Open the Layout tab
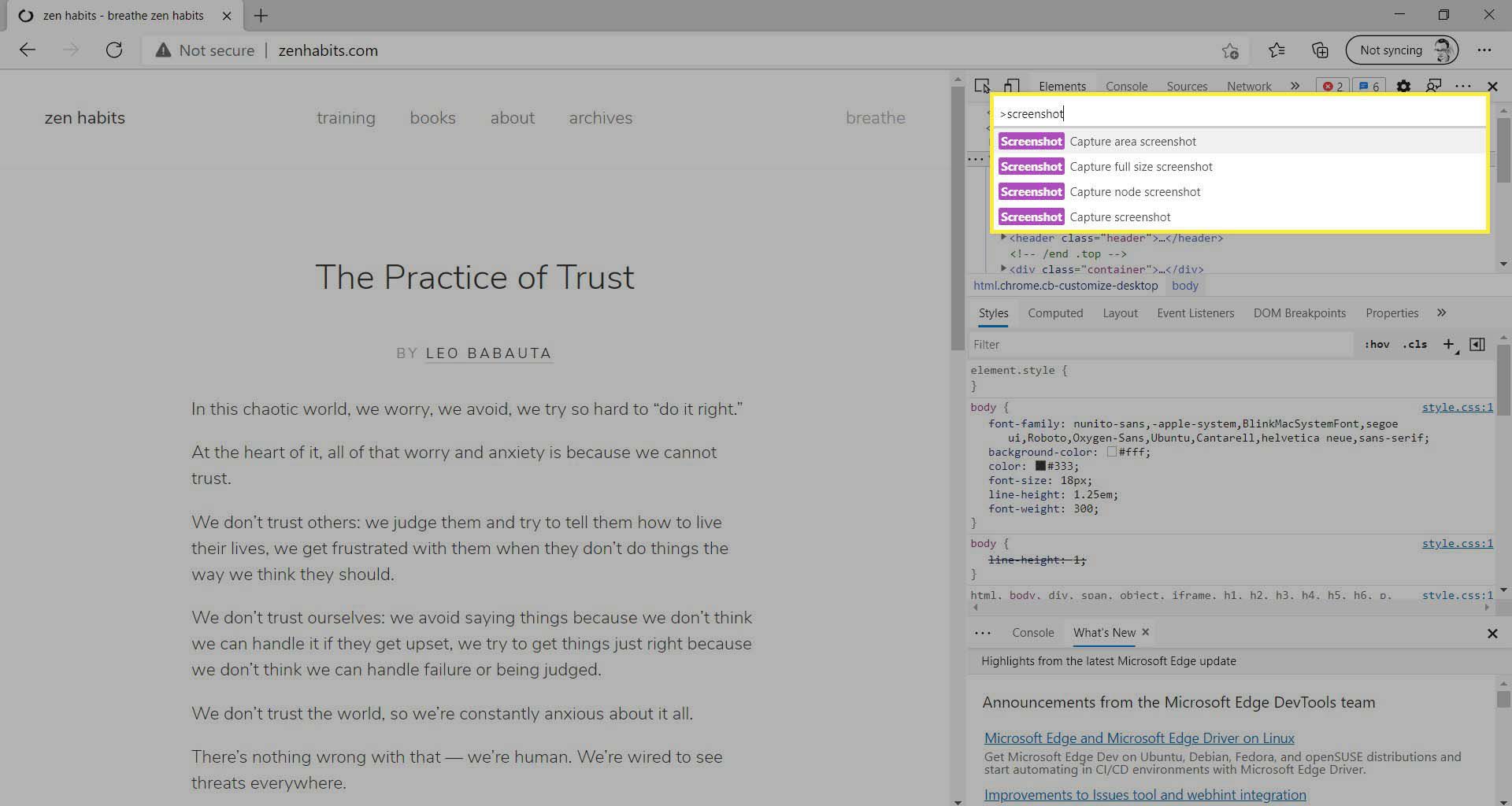 (1120, 313)
